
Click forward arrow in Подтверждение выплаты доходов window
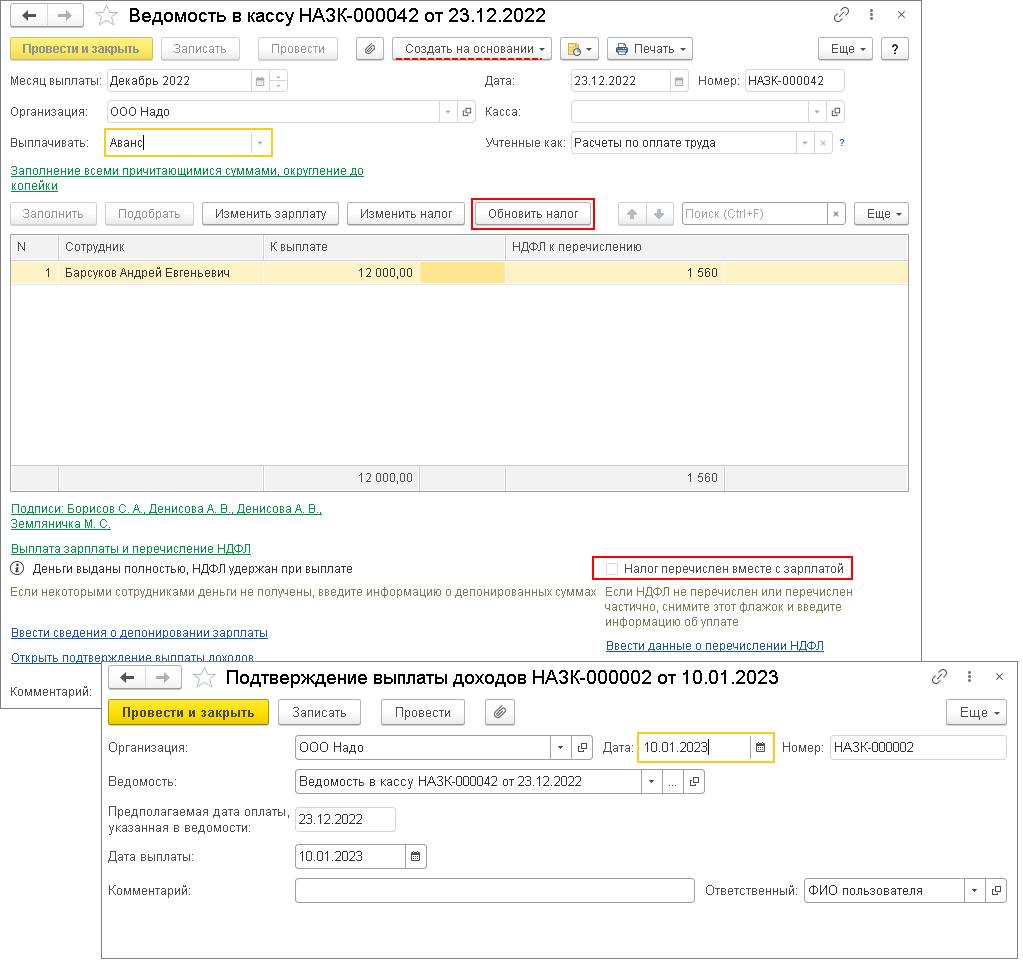[162, 677]
